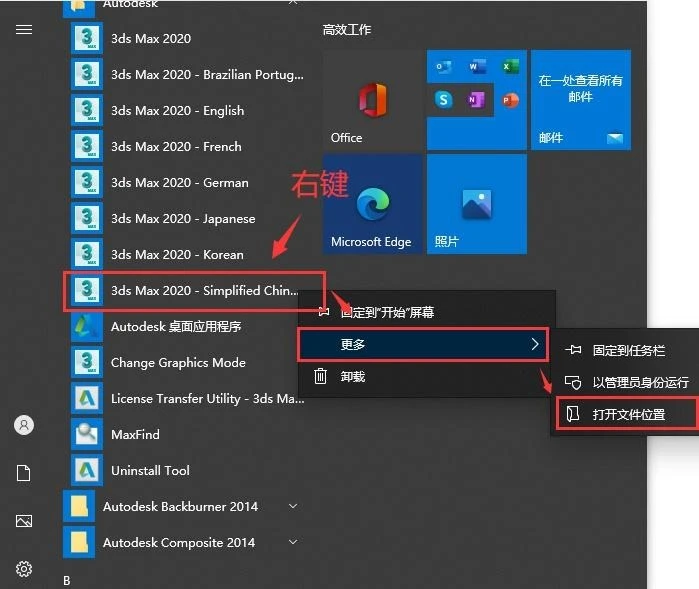Open the Photos (照片) tile
Screen dimensions: 699x589
click(476, 204)
